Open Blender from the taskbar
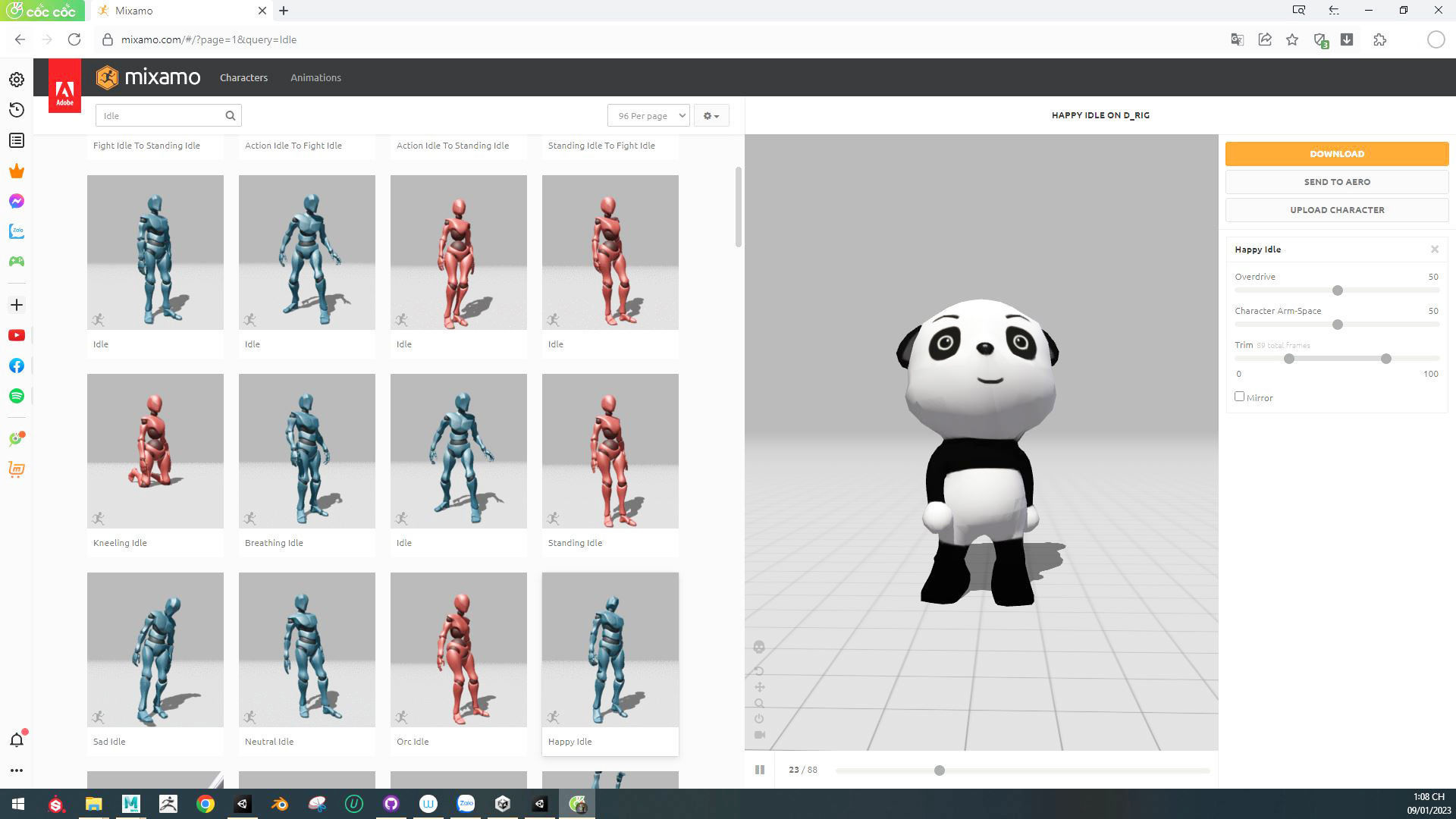 [280, 804]
